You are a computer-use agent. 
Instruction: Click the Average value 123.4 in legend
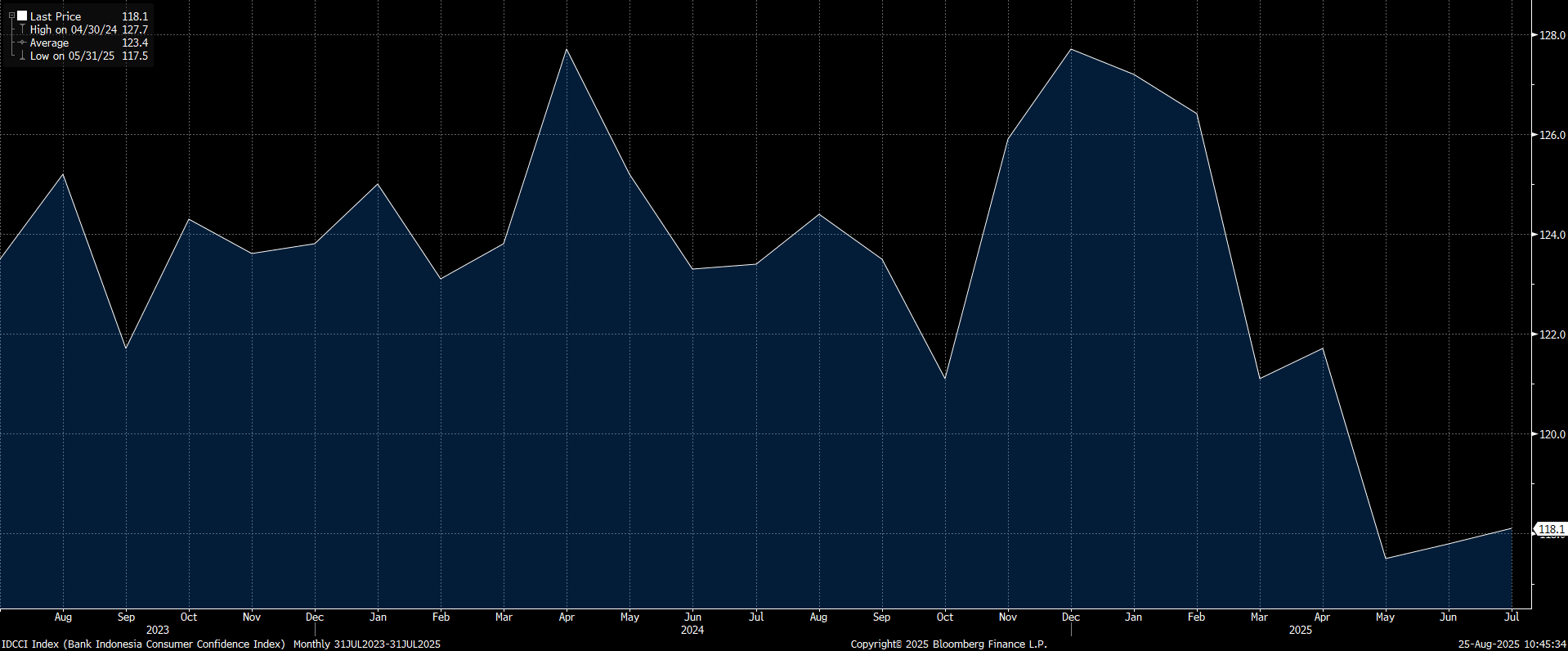click(x=135, y=43)
